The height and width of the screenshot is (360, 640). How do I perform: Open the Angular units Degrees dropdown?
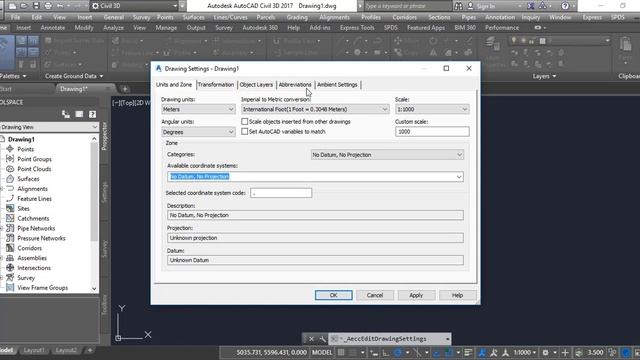198,132
